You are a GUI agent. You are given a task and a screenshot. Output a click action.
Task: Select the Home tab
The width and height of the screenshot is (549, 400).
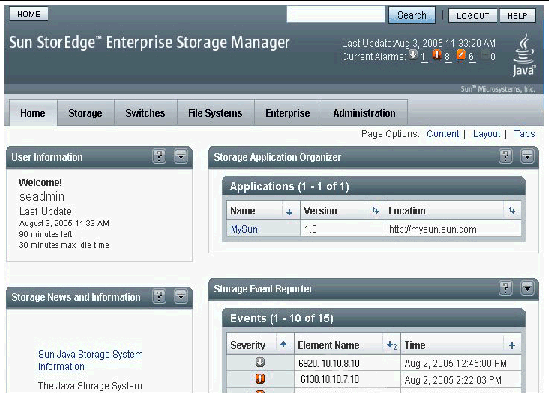coord(33,113)
